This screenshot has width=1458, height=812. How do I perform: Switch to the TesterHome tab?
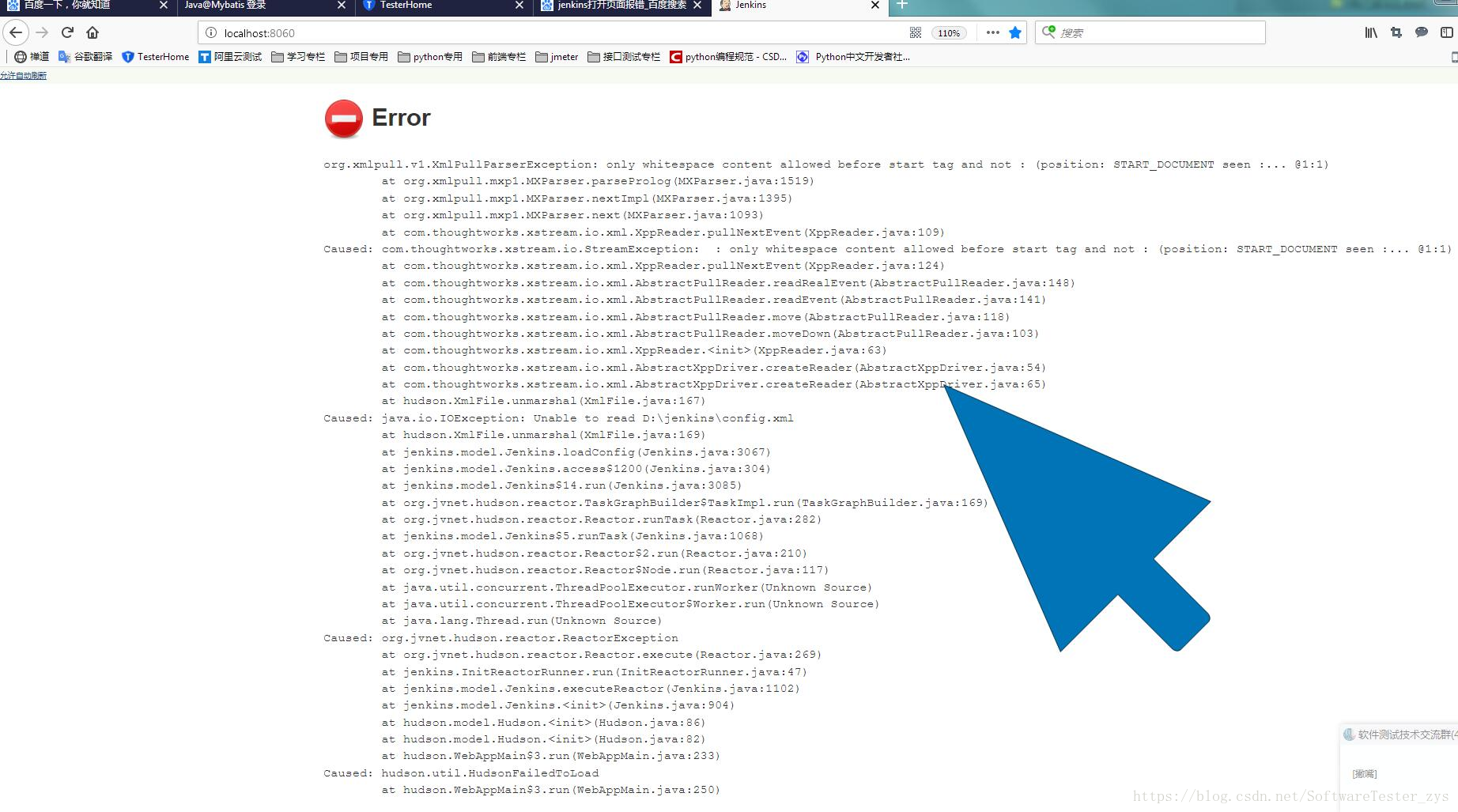click(x=435, y=5)
